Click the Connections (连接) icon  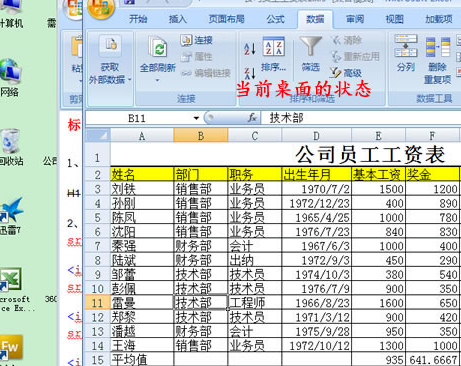tap(186, 40)
